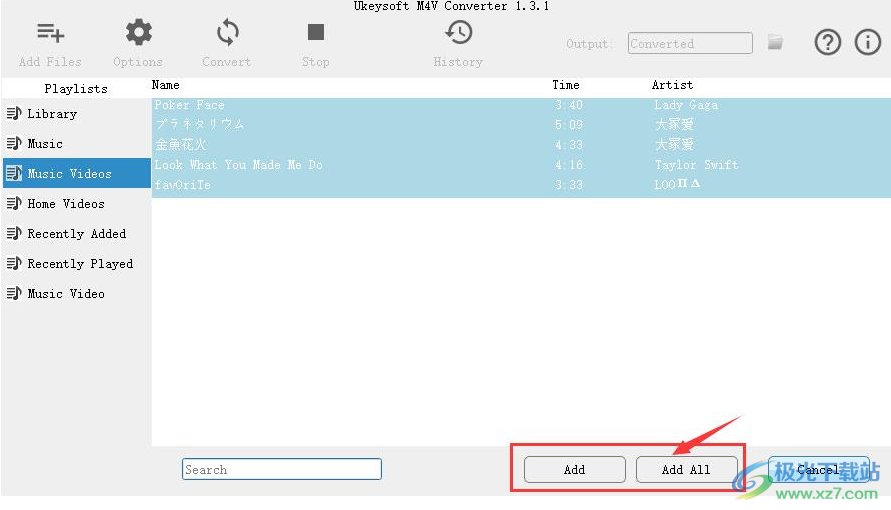
Task: Open the Options gear icon
Action: 139,32
